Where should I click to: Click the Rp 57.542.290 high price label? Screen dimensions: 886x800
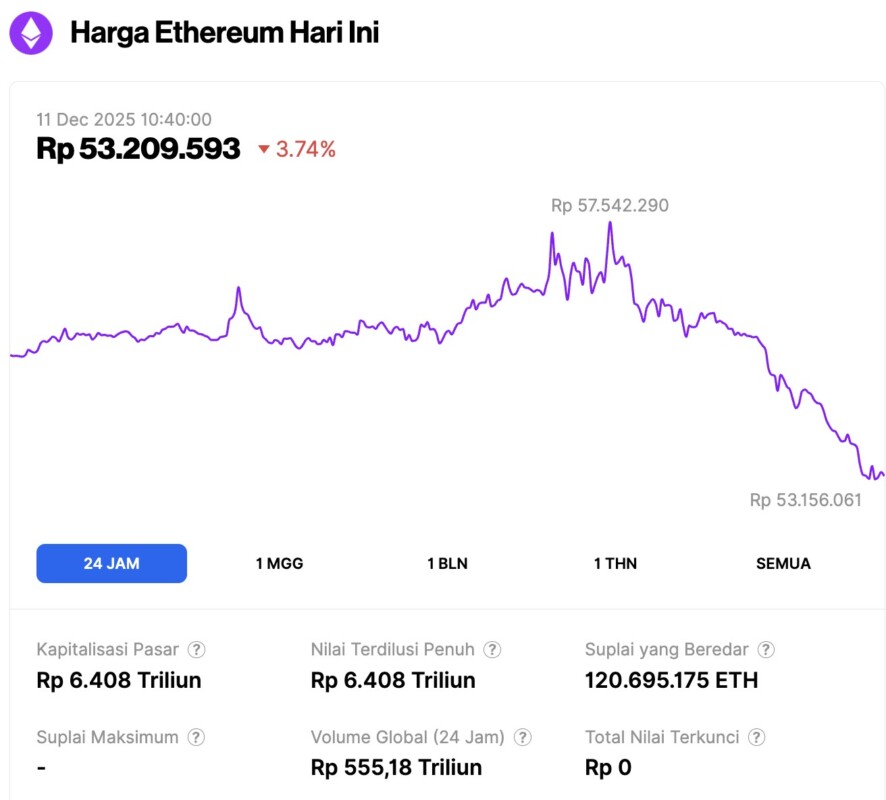609,206
